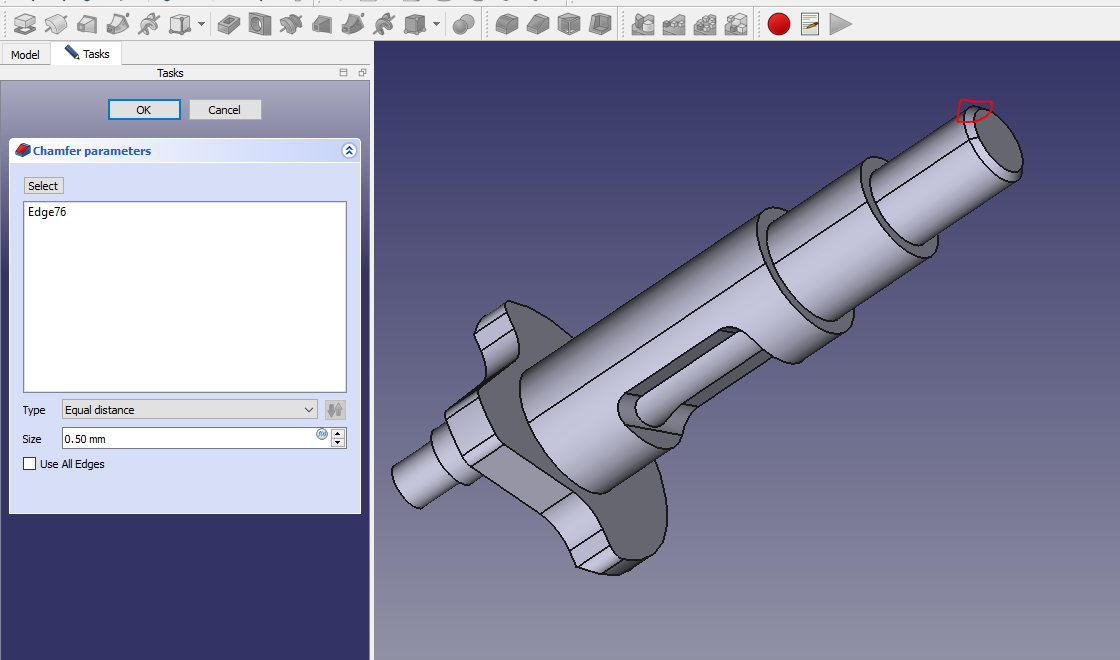Click the Pocket tool icon

228,23
